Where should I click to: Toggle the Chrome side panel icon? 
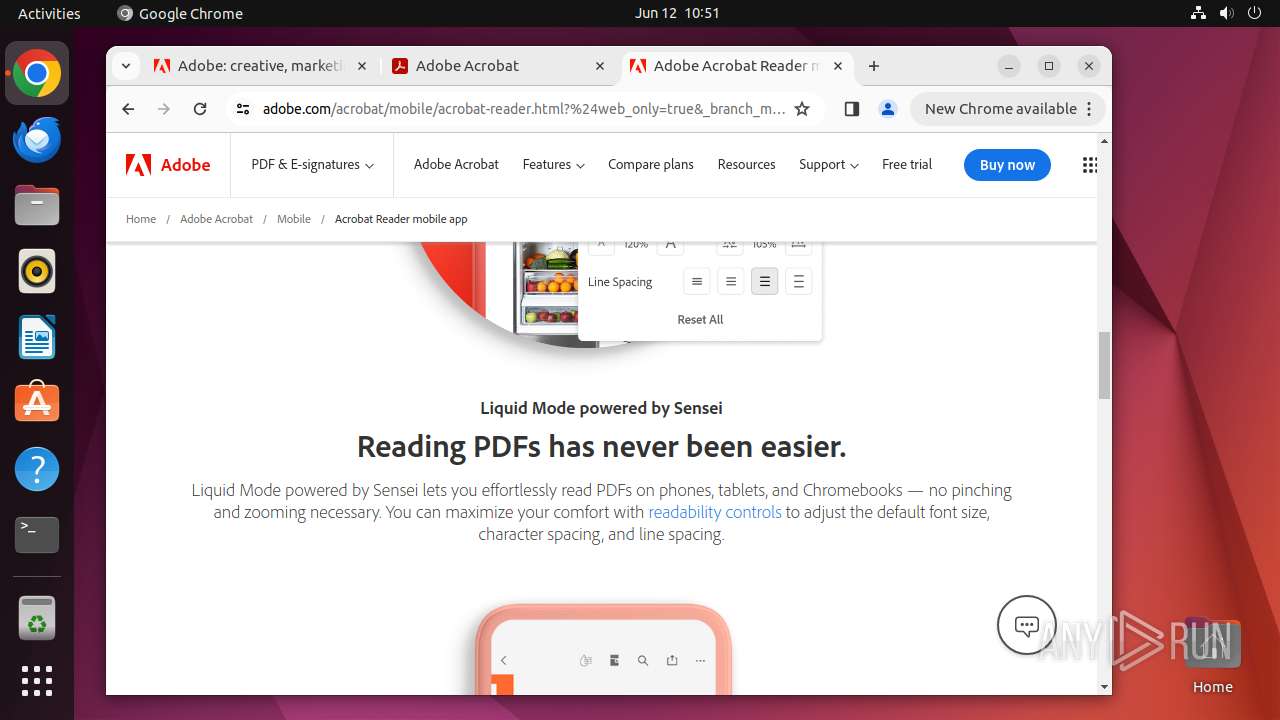pyautogui.click(x=852, y=109)
